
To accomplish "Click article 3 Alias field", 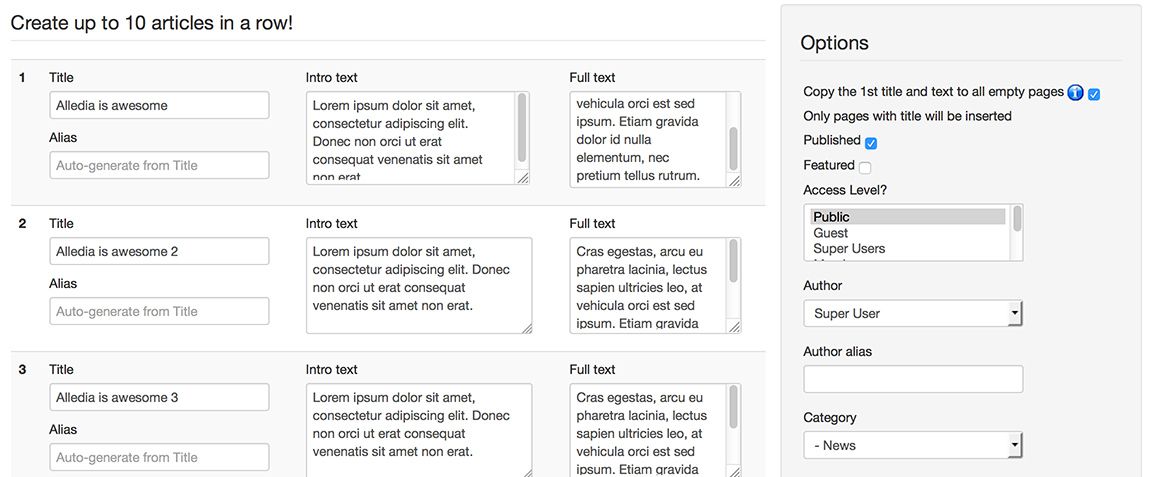I will click(x=159, y=457).
